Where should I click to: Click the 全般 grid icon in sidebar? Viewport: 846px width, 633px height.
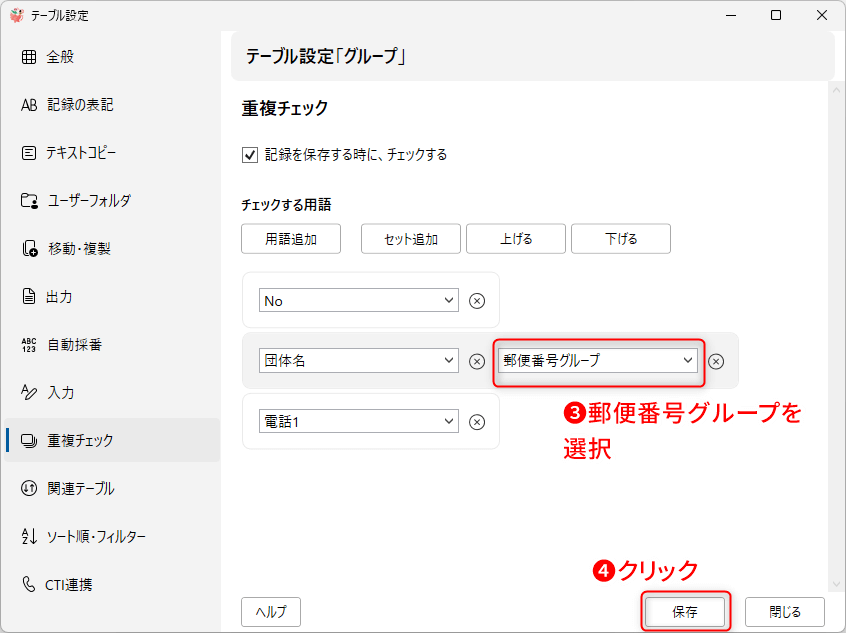[29, 57]
